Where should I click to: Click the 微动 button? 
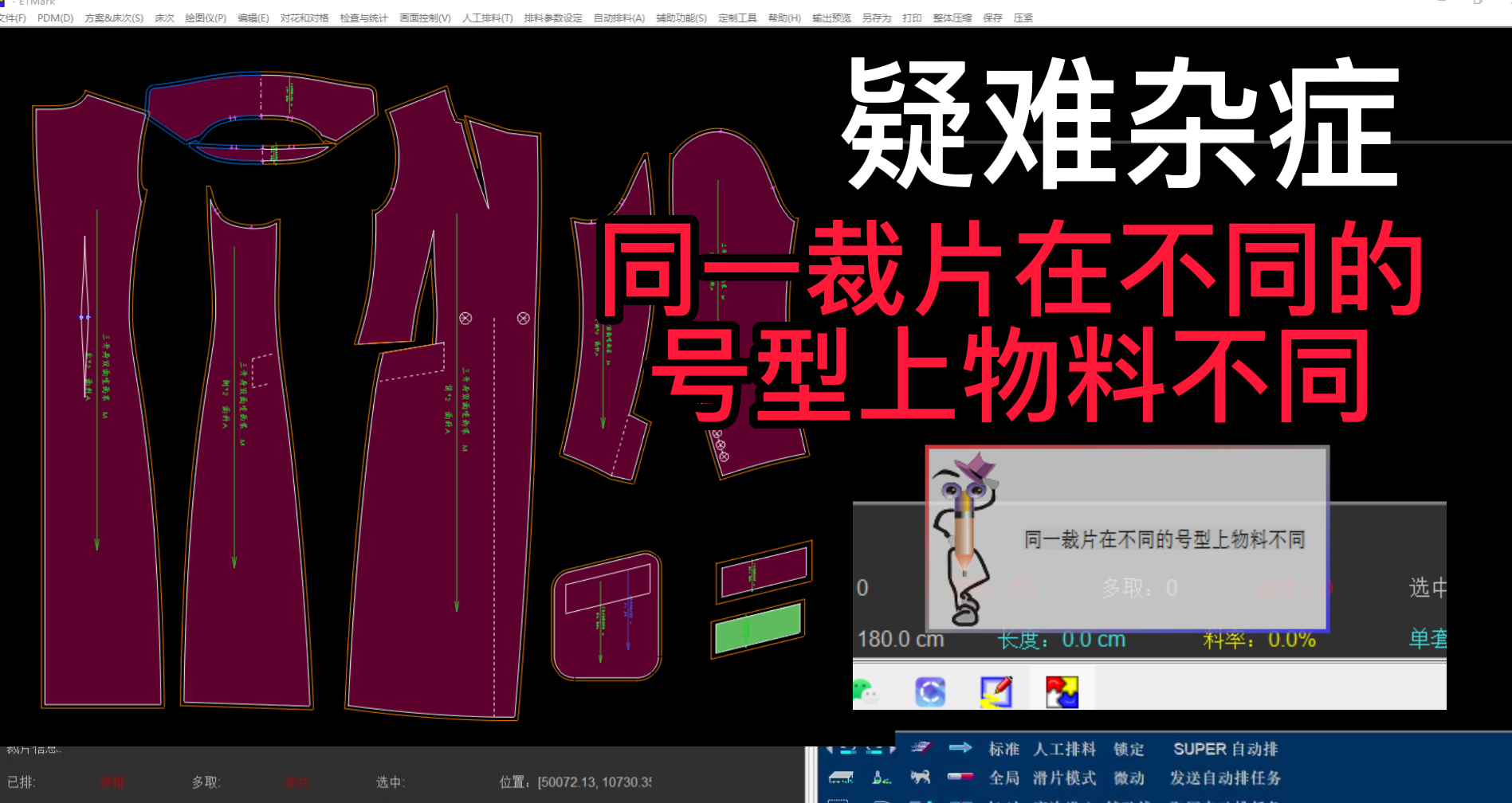point(1129,778)
